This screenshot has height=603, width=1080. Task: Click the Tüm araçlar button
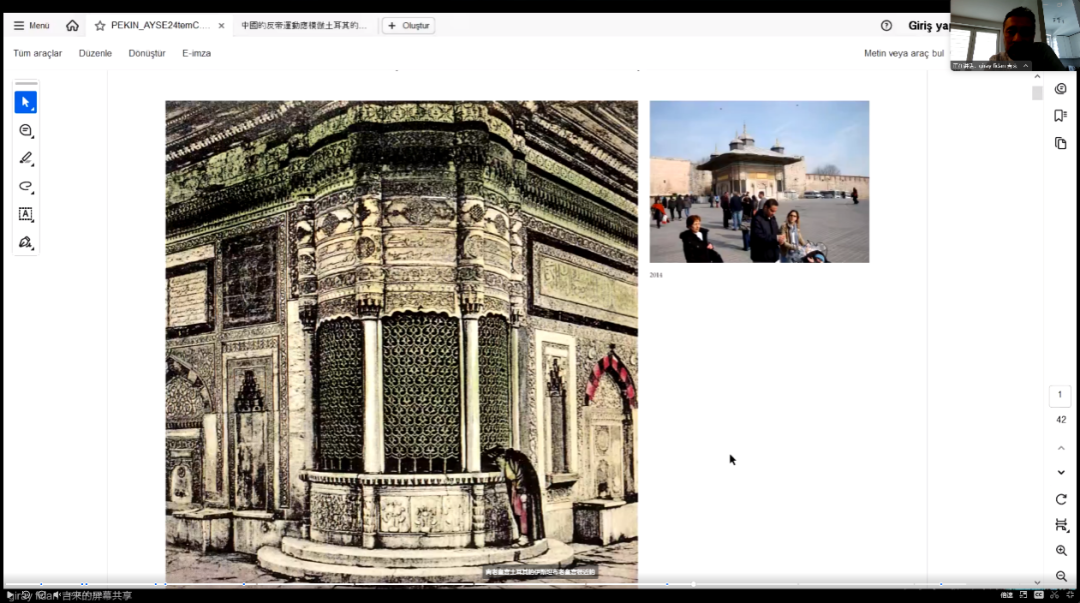pyautogui.click(x=37, y=53)
